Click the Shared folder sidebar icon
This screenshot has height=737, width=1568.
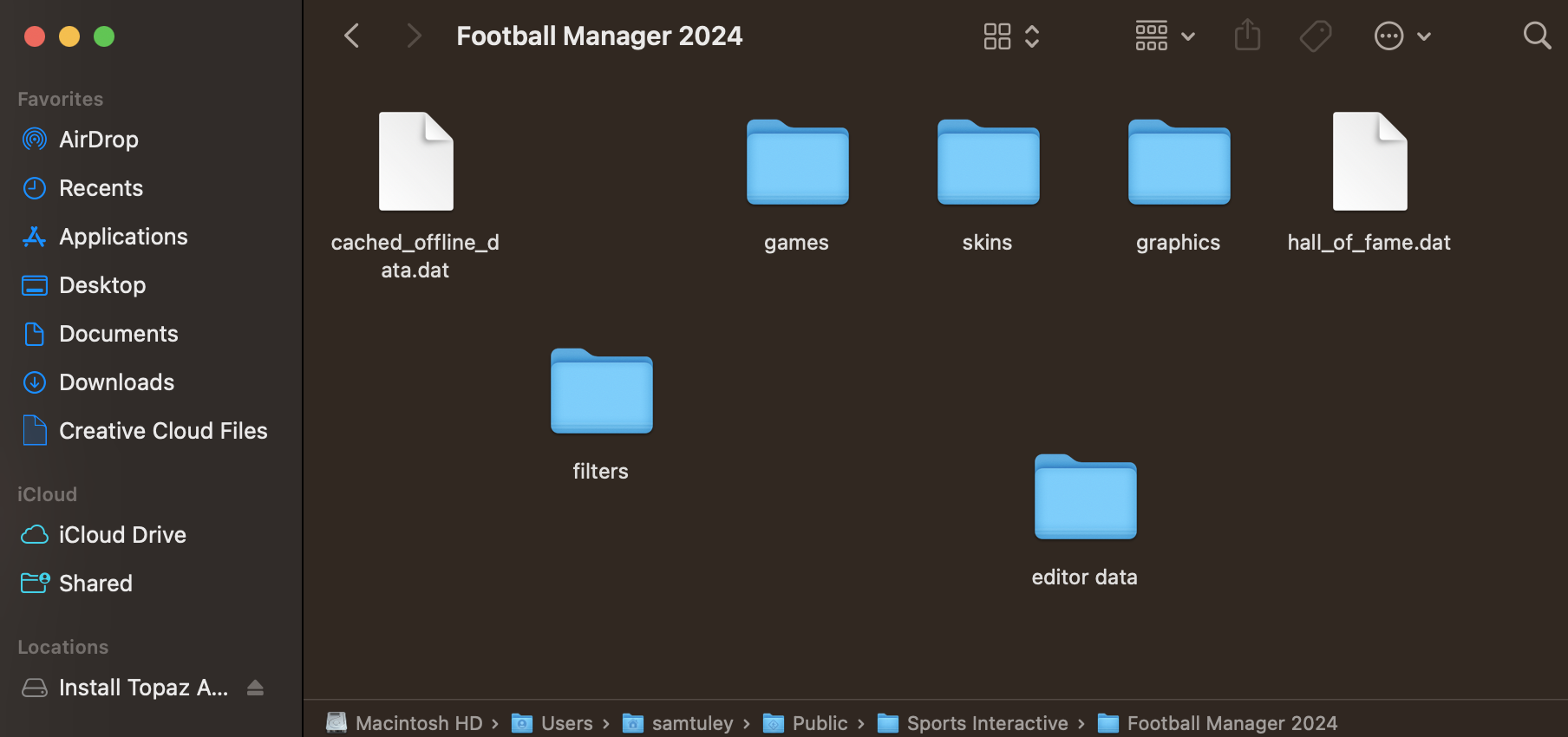pos(35,583)
